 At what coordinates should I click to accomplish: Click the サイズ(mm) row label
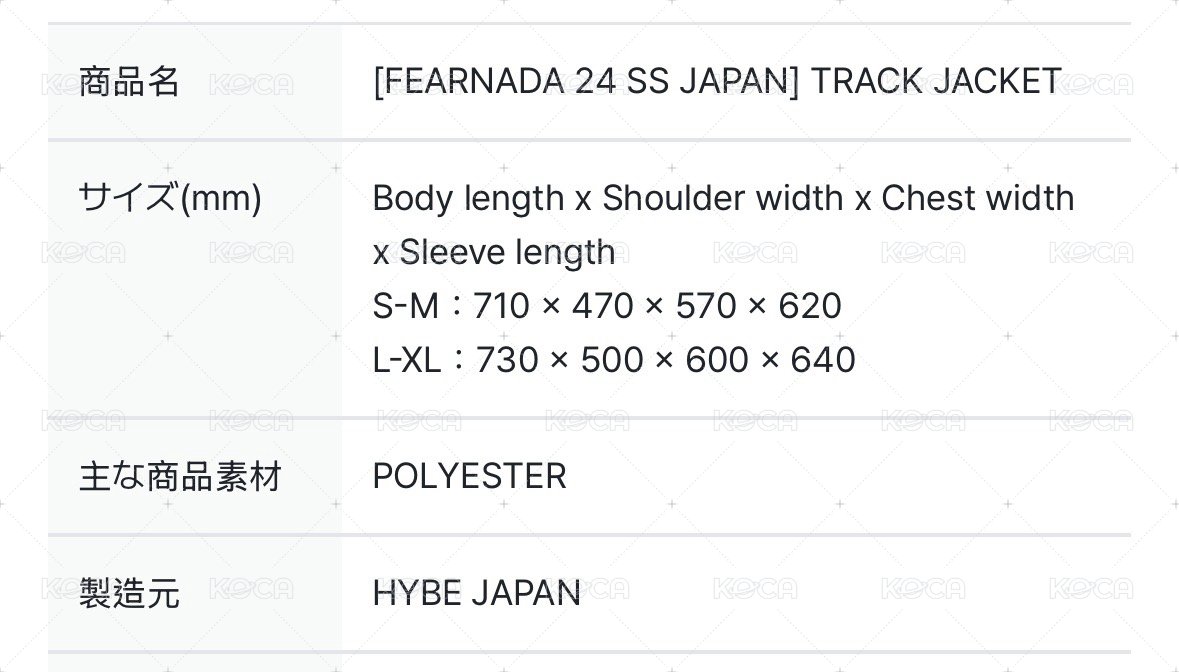coord(170,198)
